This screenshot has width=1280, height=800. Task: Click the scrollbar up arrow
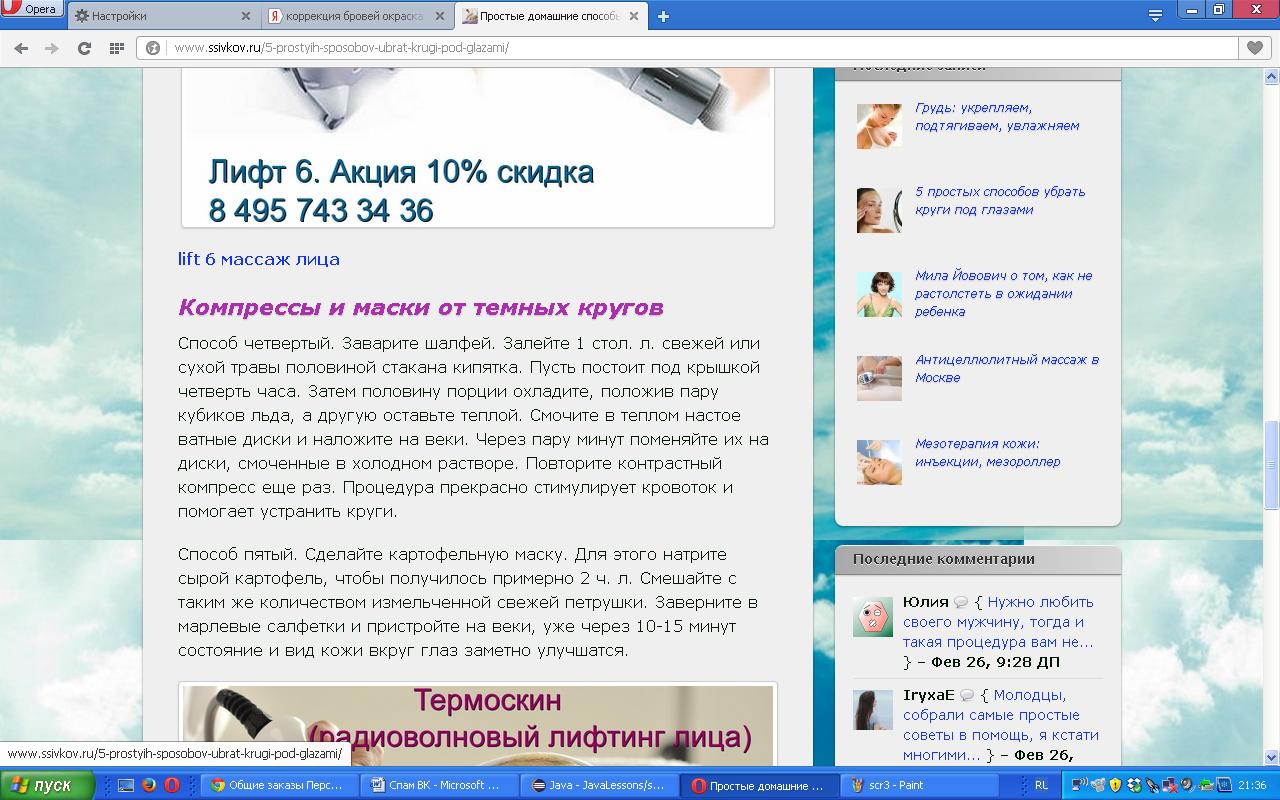coord(1271,76)
